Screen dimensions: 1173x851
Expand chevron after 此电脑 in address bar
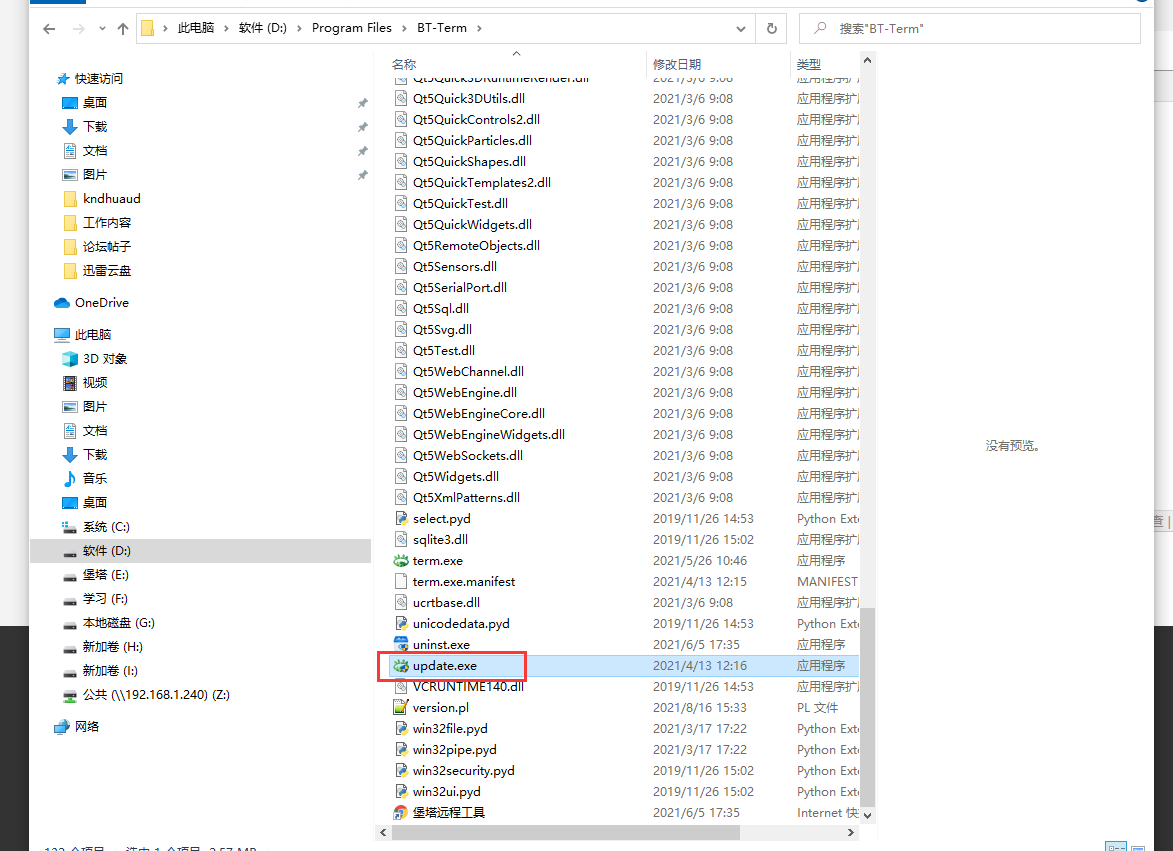[227, 28]
